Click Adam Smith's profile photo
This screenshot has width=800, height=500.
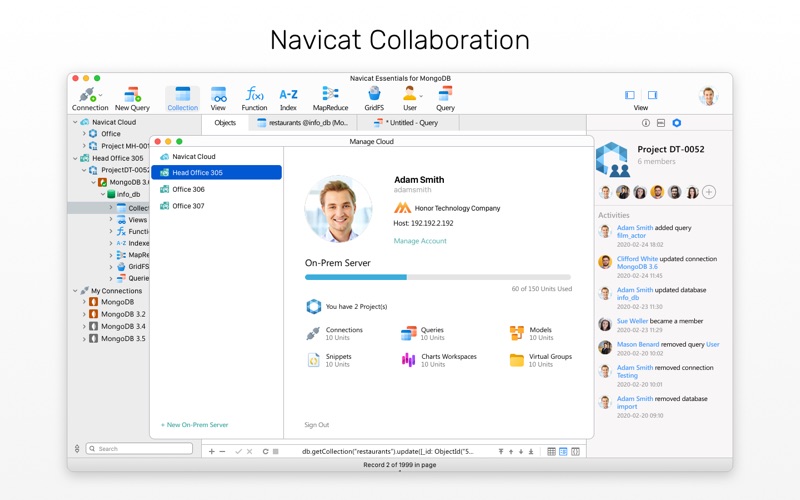click(338, 209)
